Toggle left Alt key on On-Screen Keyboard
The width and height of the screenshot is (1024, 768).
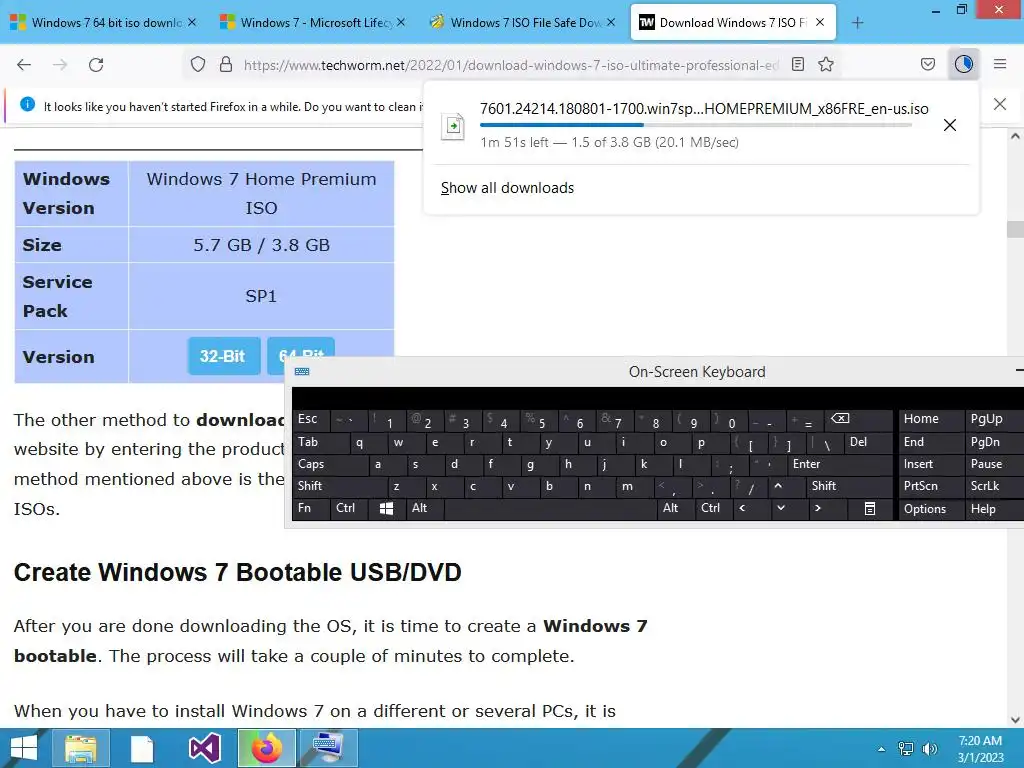(x=424, y=508)
